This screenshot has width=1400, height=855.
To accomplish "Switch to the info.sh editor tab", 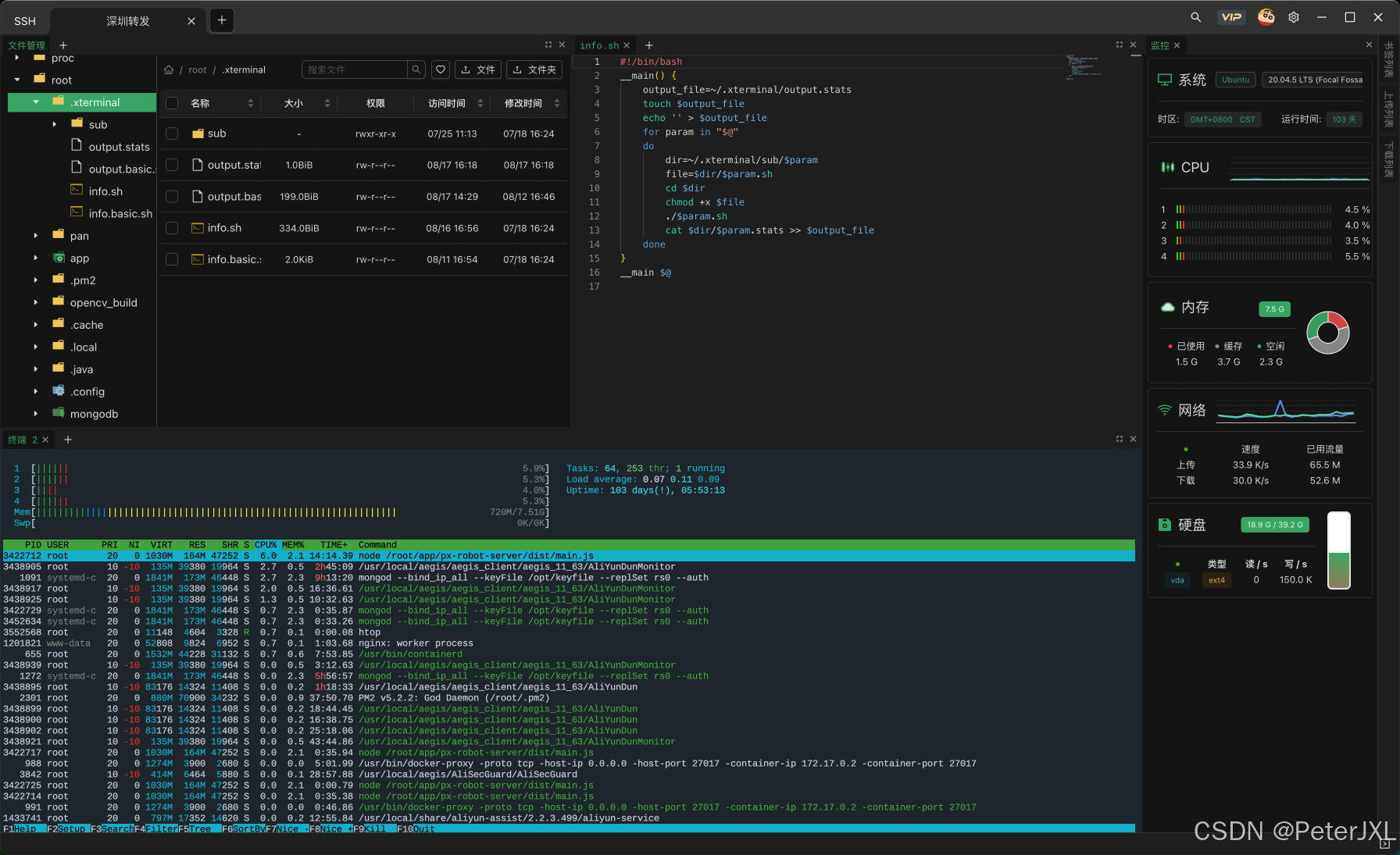I will coord(599,45).
